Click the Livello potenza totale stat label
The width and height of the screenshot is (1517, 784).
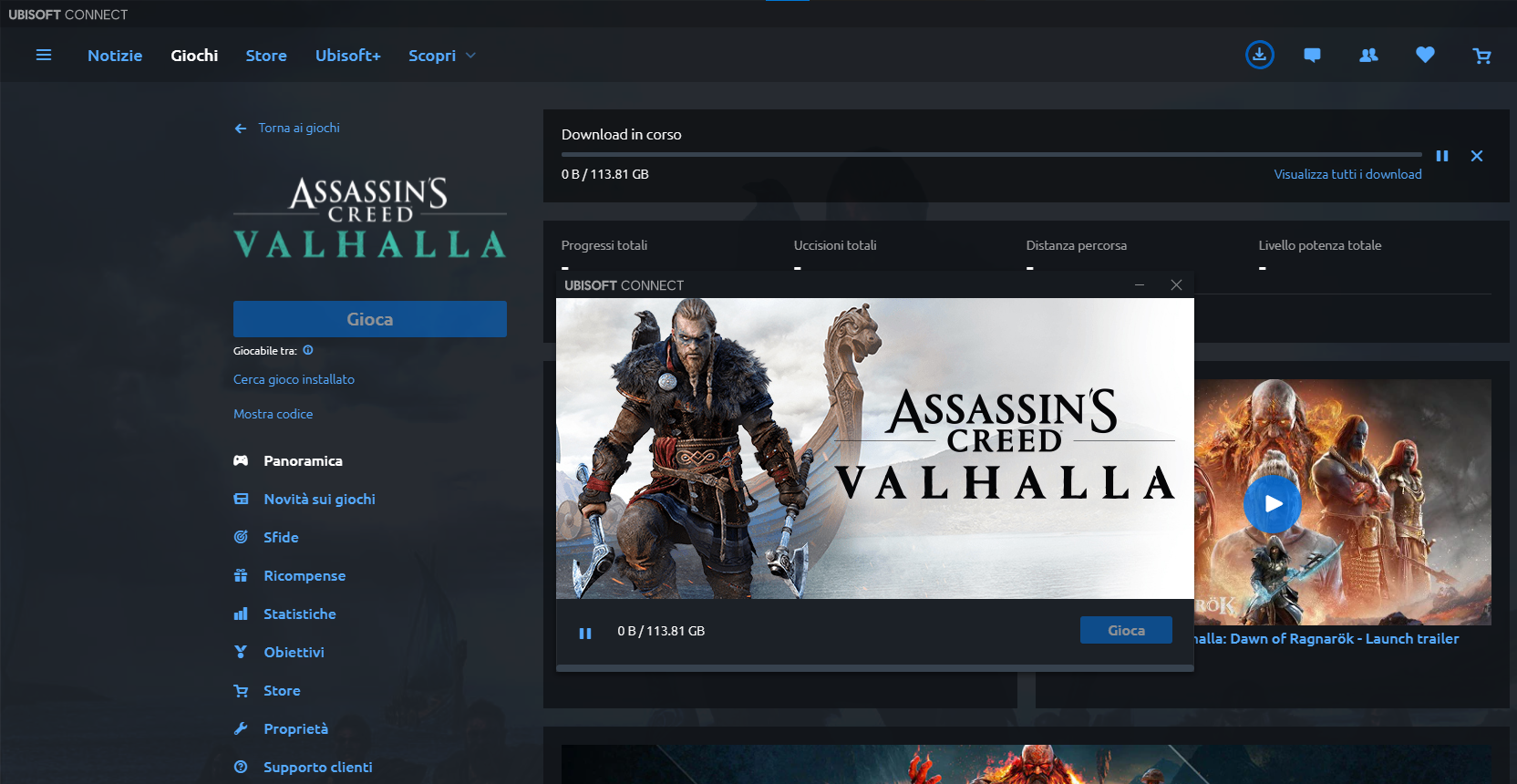click(1320, 245)
